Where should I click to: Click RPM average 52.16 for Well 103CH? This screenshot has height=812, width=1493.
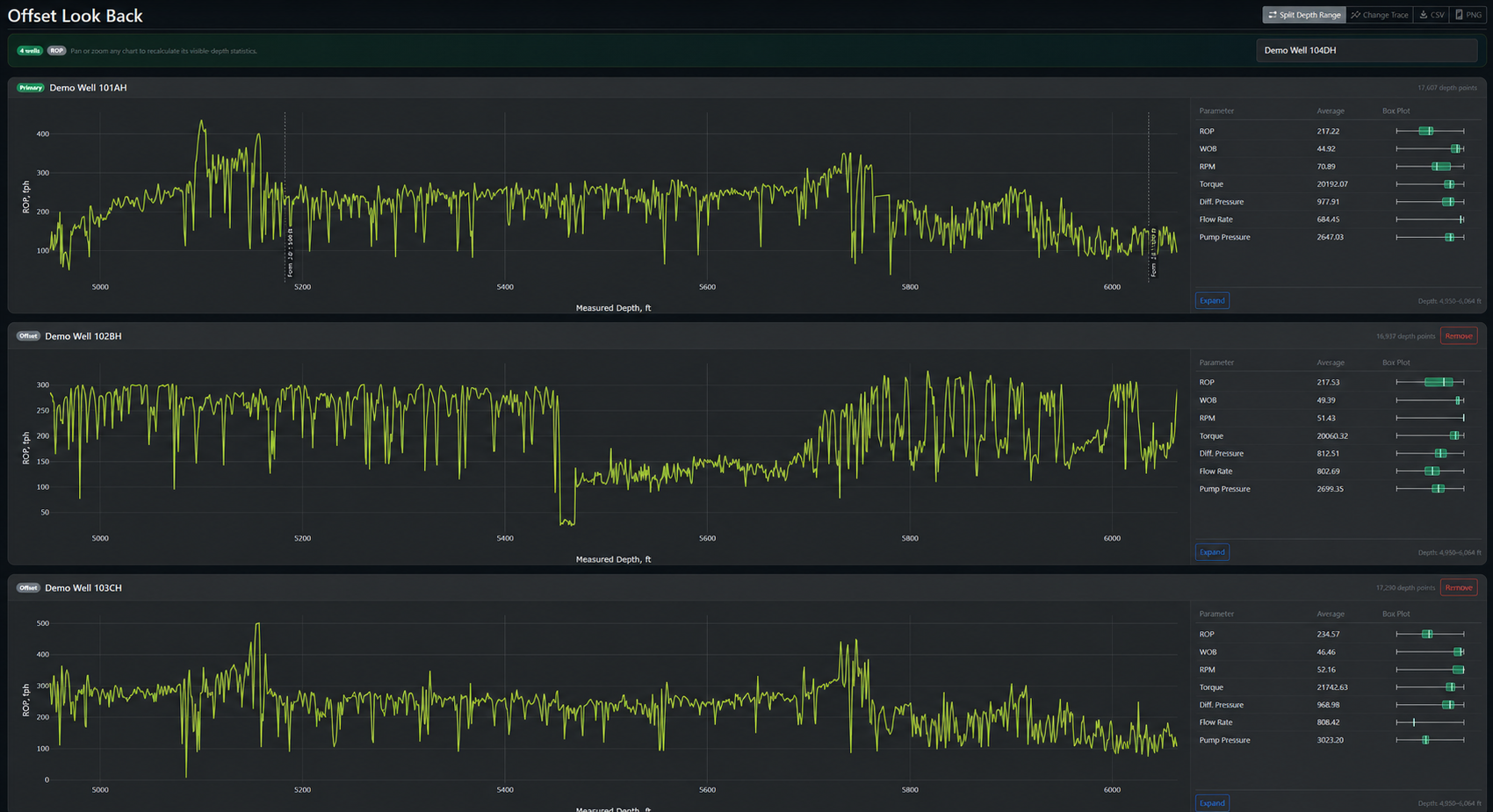coord(1326,669)
